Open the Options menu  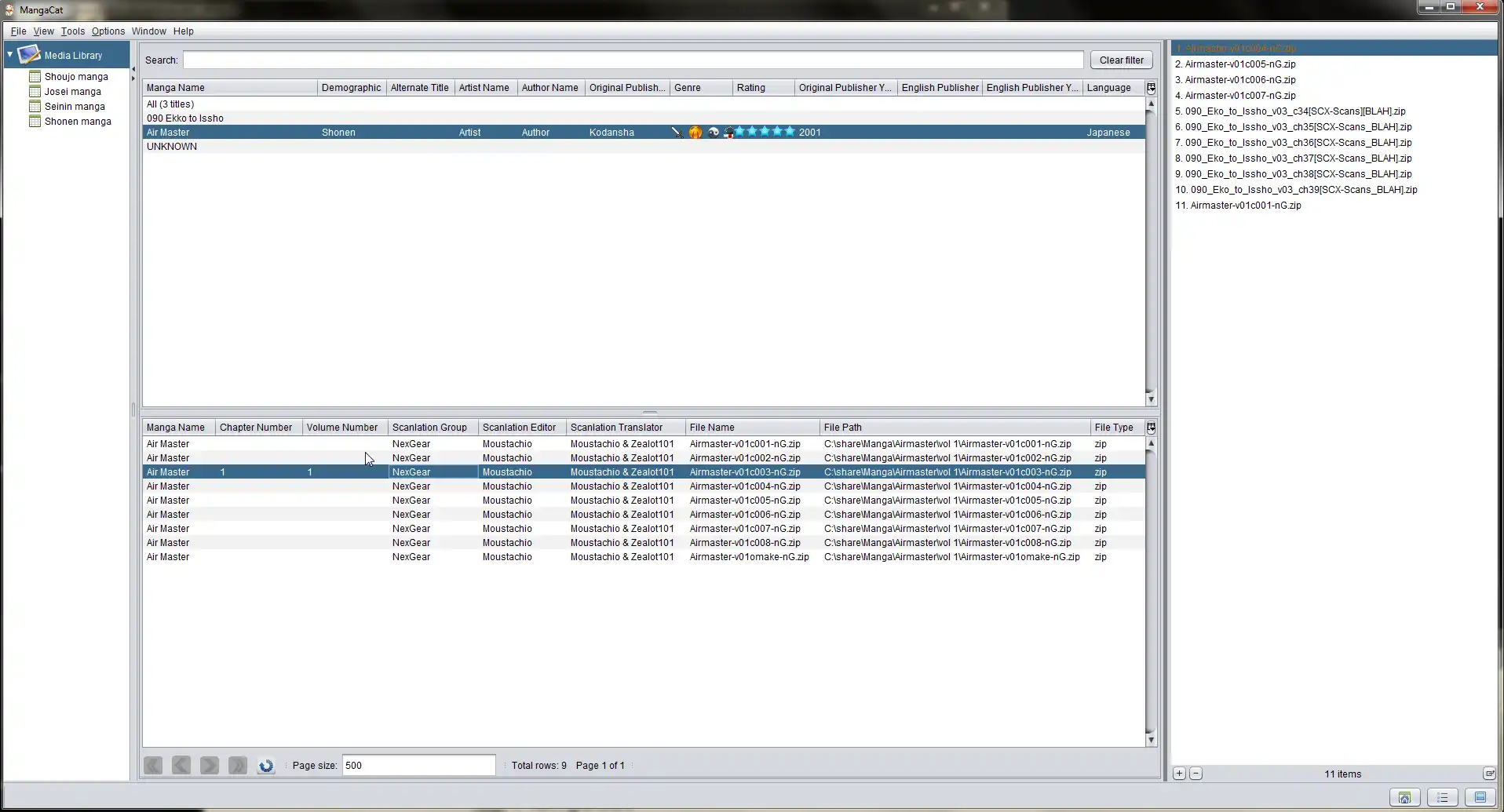click(108, 31)
